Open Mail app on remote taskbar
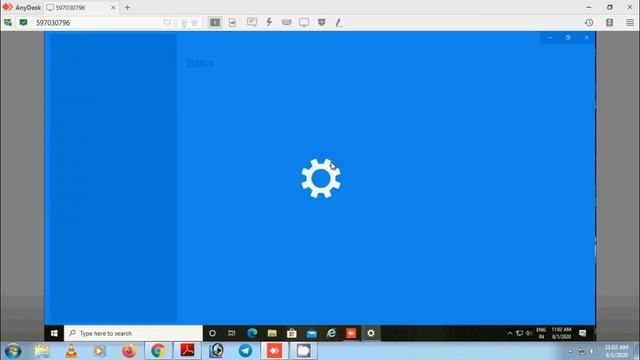The width and height of the screenshot is (640, 360). click(x=311, y=333)
